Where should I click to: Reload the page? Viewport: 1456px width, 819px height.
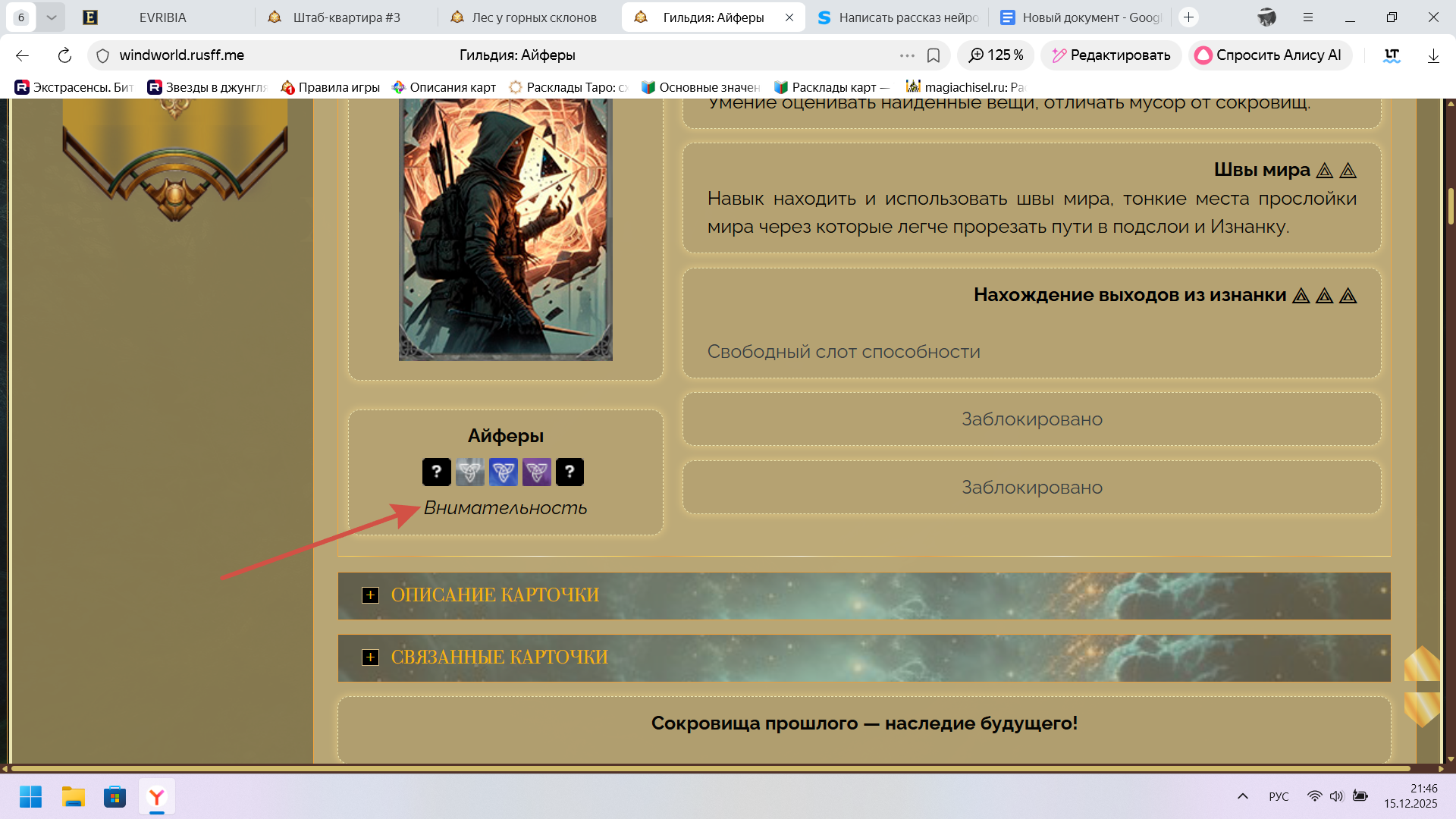(x=64, y=55)
